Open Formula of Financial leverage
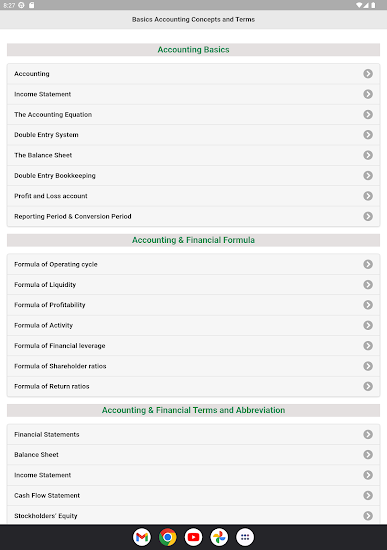This screenshot has width=387, height=550. (193, 346)
